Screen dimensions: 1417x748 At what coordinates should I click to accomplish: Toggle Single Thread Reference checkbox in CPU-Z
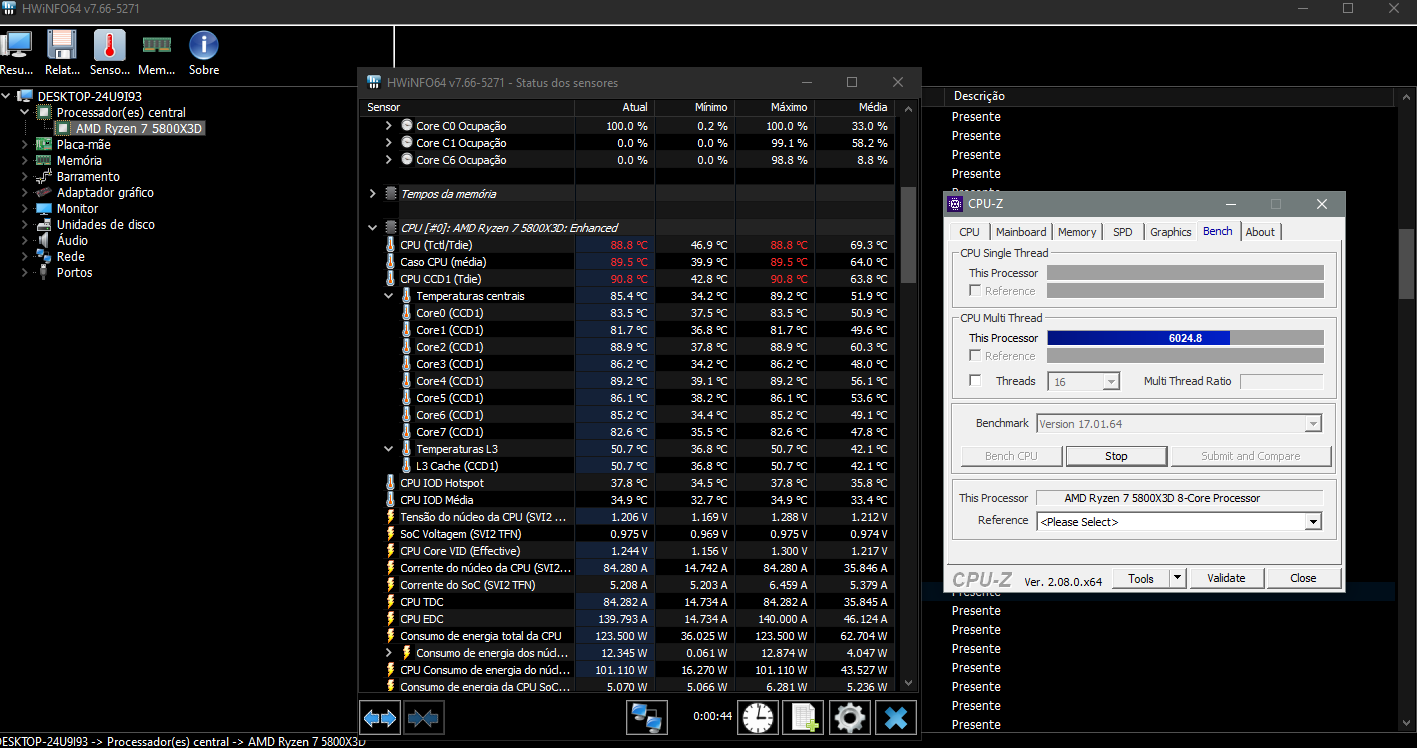(975, 291)
